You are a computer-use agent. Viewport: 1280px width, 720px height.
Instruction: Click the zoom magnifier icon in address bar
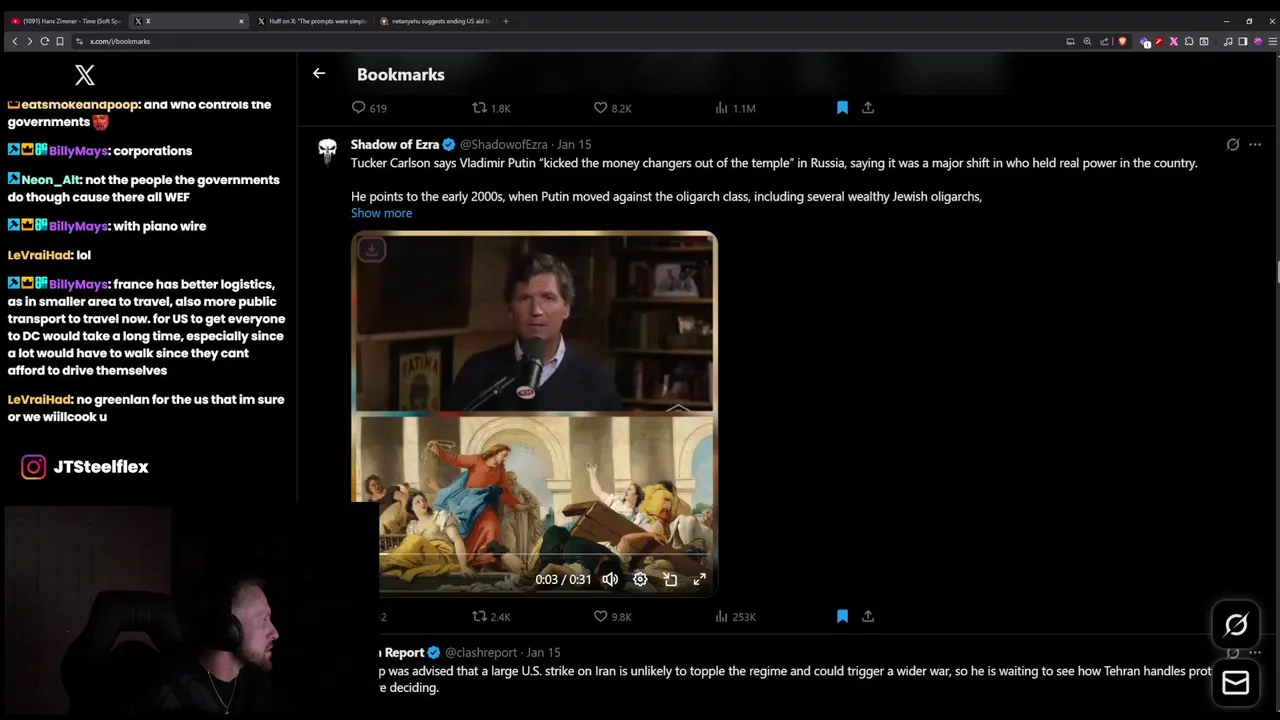tap(1087, 41)
